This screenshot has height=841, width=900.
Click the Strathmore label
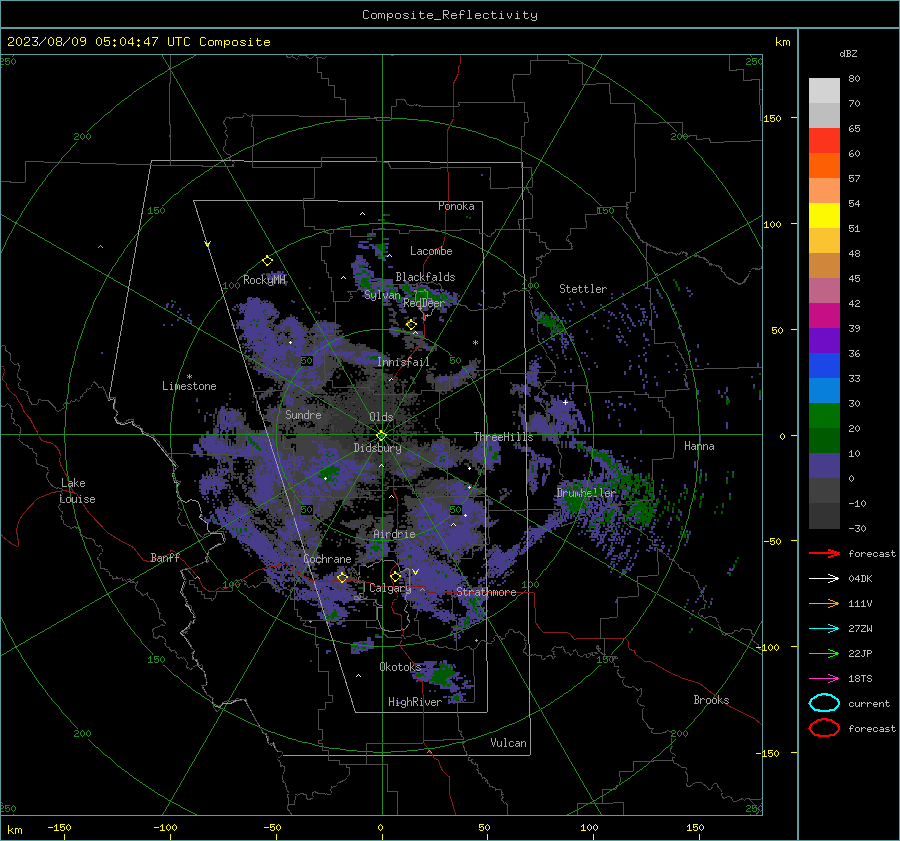(x=486, y=591)
